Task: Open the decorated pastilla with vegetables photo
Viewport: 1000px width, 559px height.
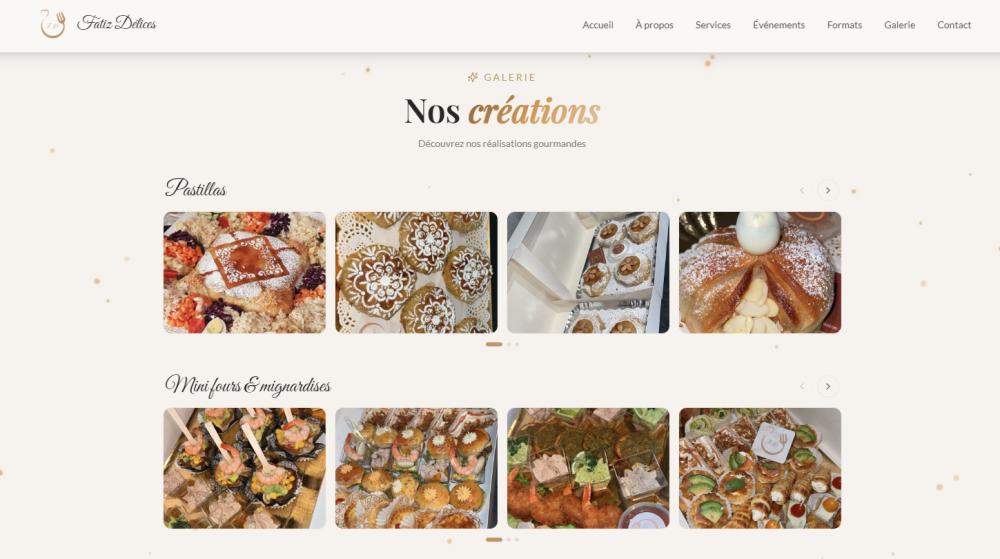Action: pos(244,272)
